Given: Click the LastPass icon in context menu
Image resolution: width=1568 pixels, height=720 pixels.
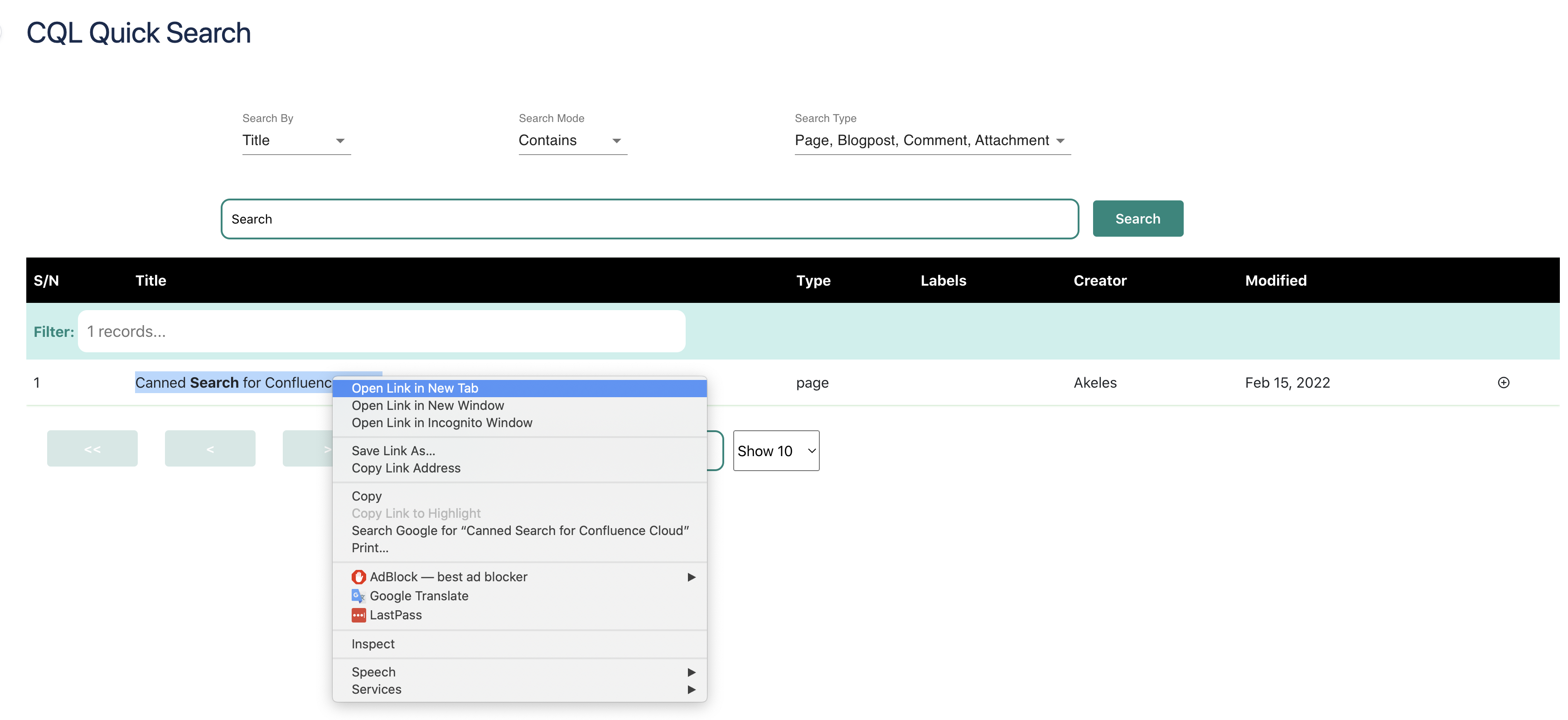Looking at the screenshot, I should (358, 615).
